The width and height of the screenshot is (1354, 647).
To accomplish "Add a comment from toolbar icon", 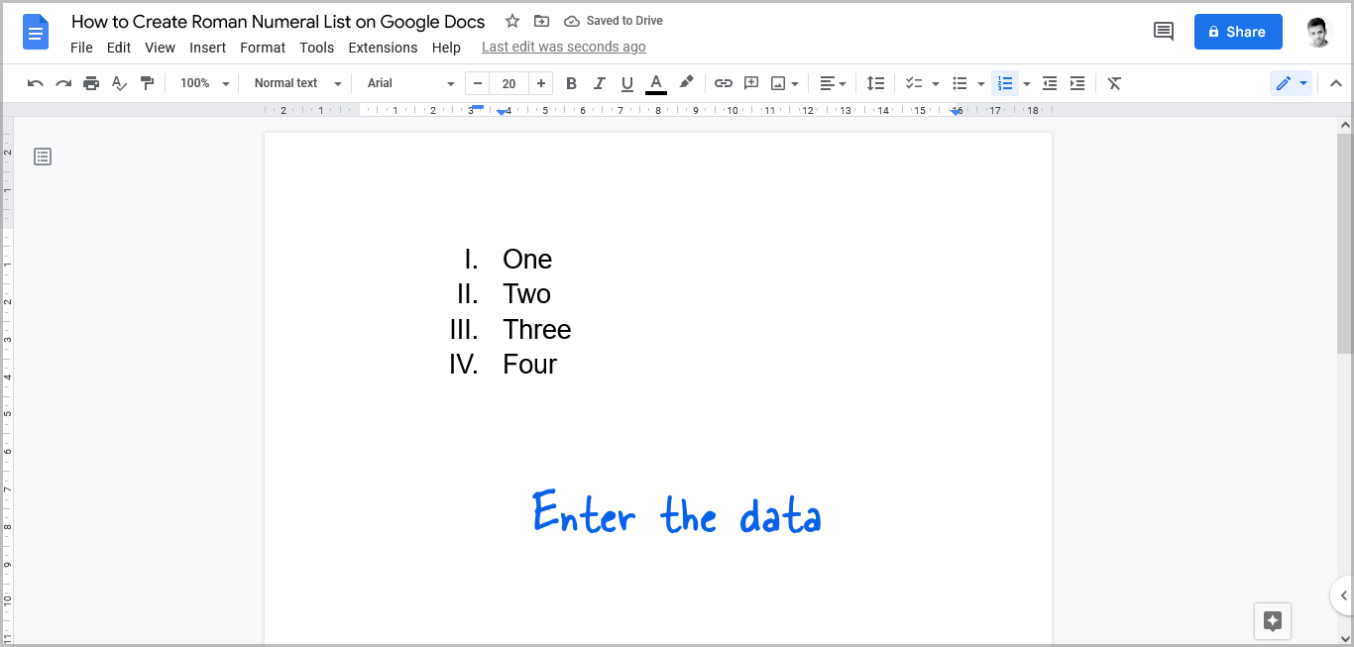I will (751, 83).
